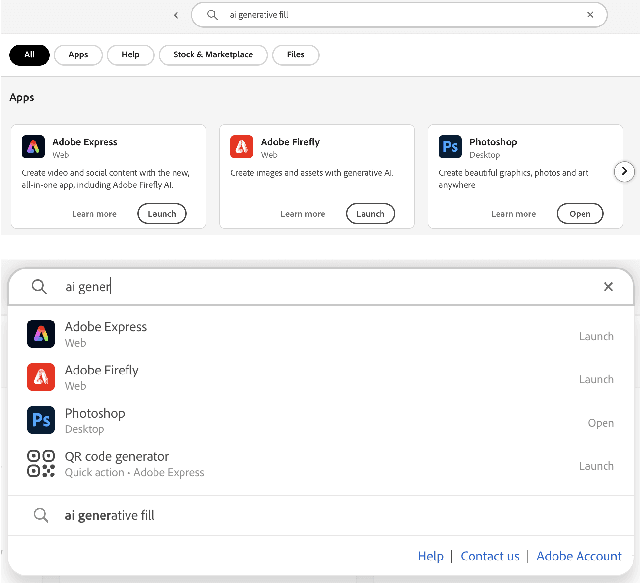The width and height of the screenshot is (640, 584).
Task: Switch to the Apps filter tab
Action: [78, 55]
